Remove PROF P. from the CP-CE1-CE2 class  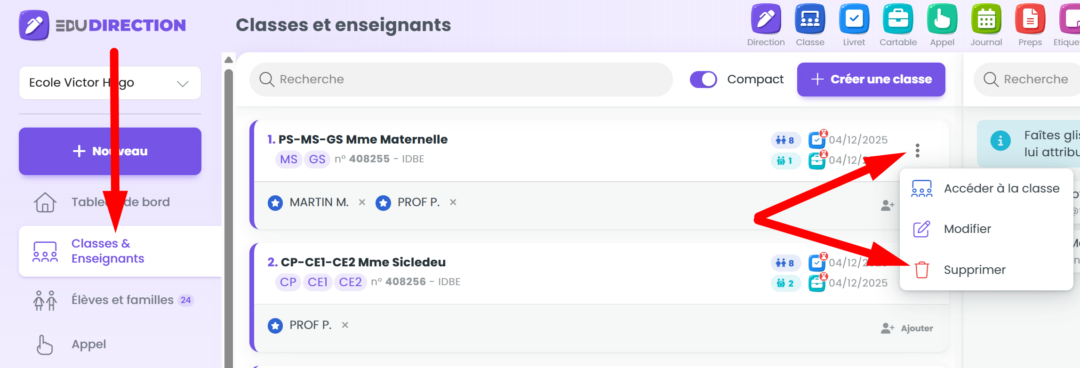click(x=345, y=325)
